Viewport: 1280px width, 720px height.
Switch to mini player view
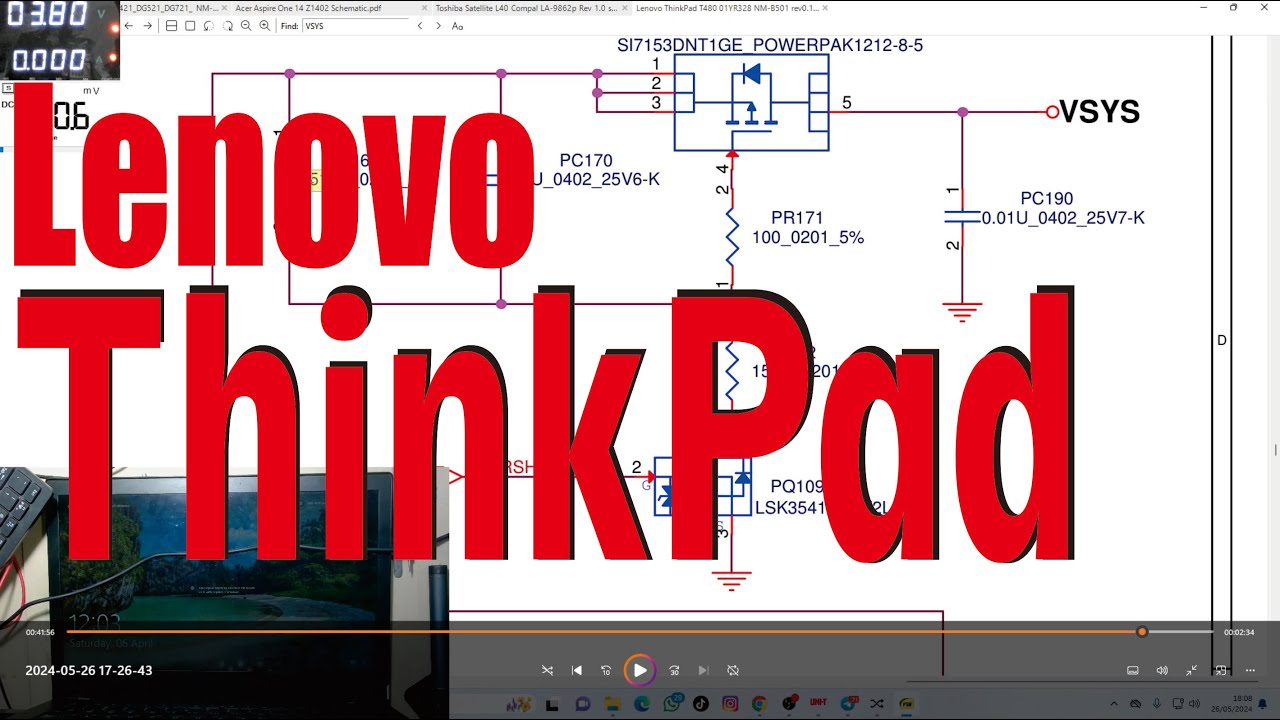click(1221, 670)
